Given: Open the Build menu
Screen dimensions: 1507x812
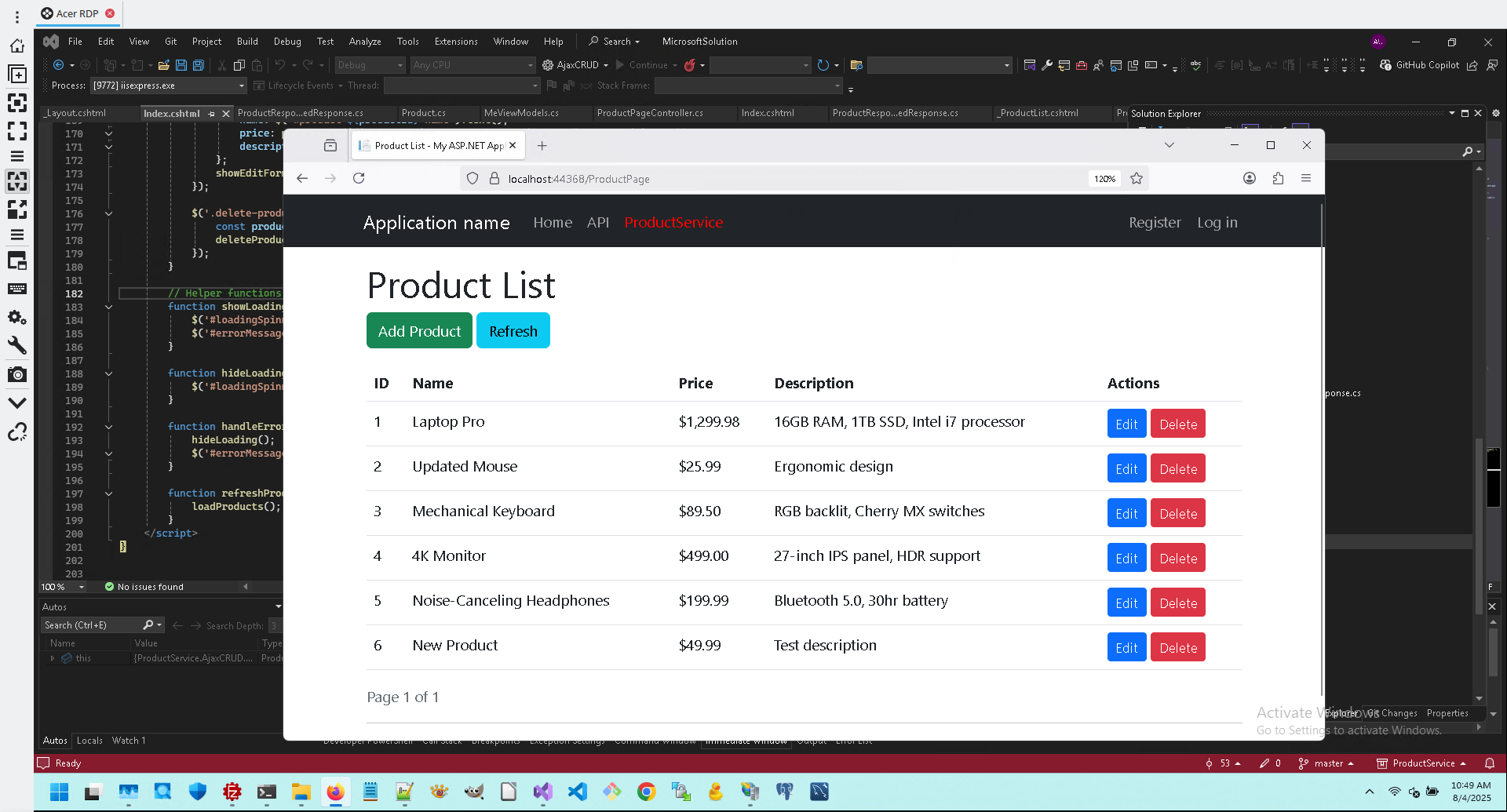Looking at the screenshot, I should click(x=247, y=42).
